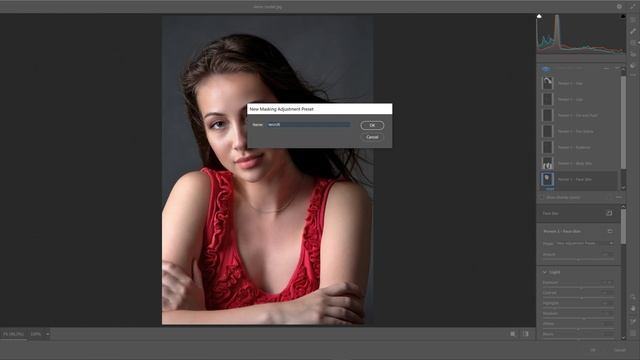Select the Healing tool icon

pos(633,31)
